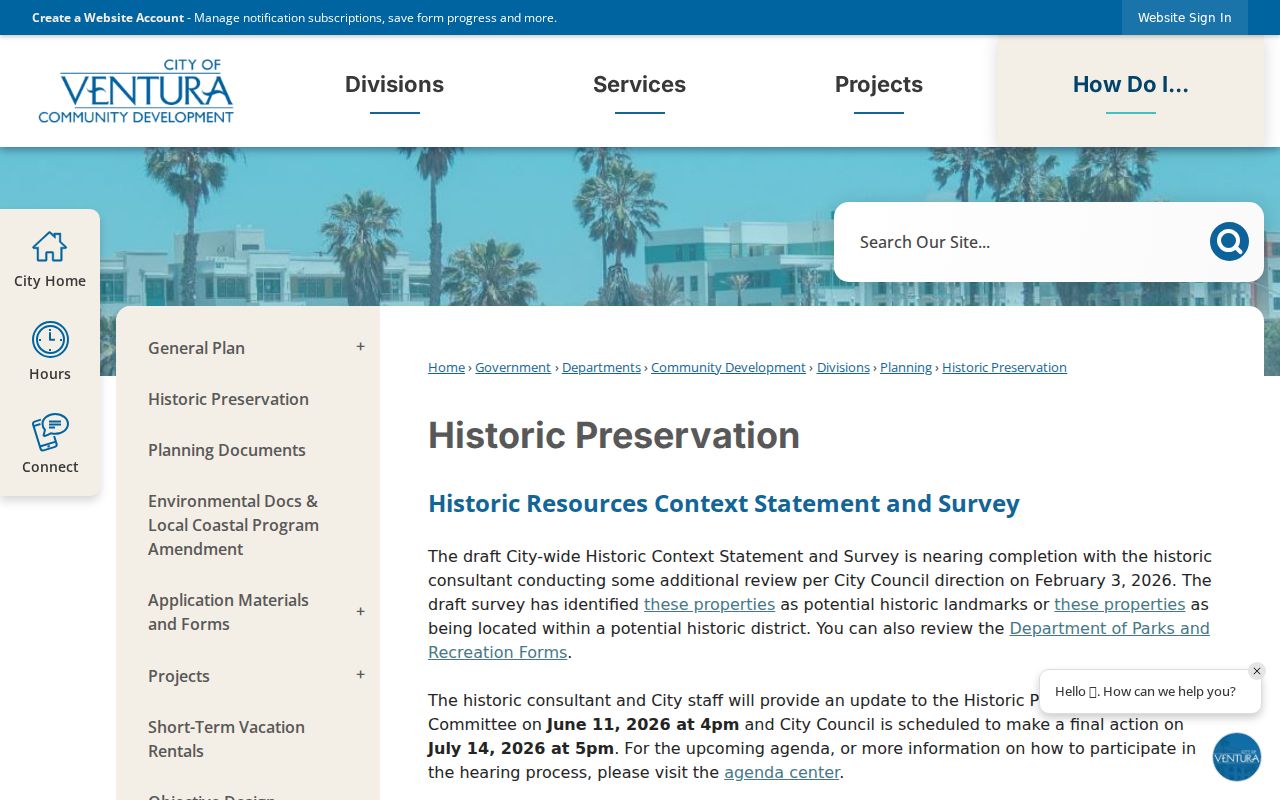The height and width of the screenshot is (800, 1280).
Task: Open the Services top menu
Action: [639, 85]
